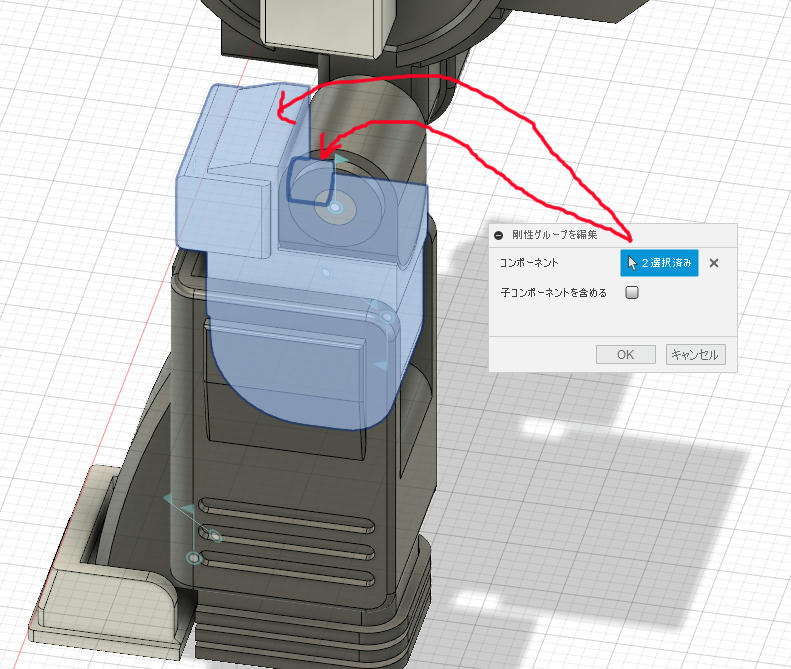This screenshot has width=791, height=669.
Task: Select the joint marker left of the lowest slots
Action: point(193,558)
